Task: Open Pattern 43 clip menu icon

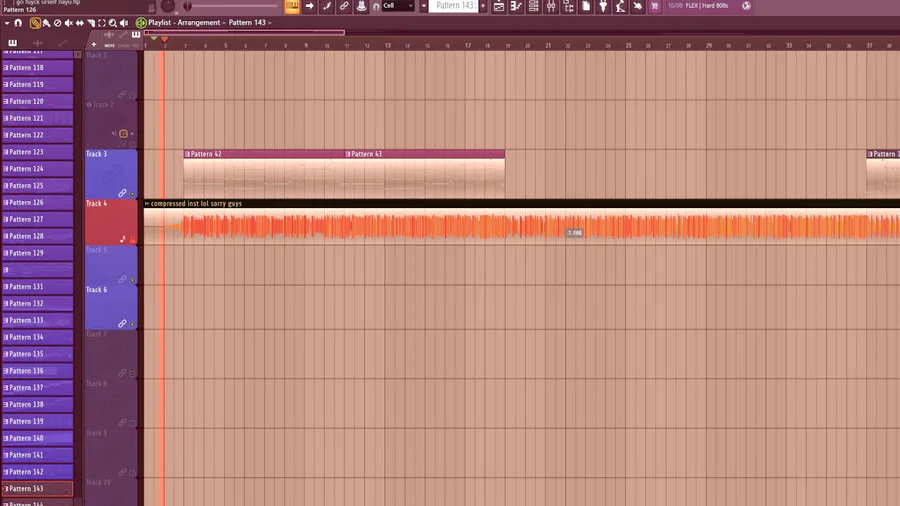Action: point(348,154)
